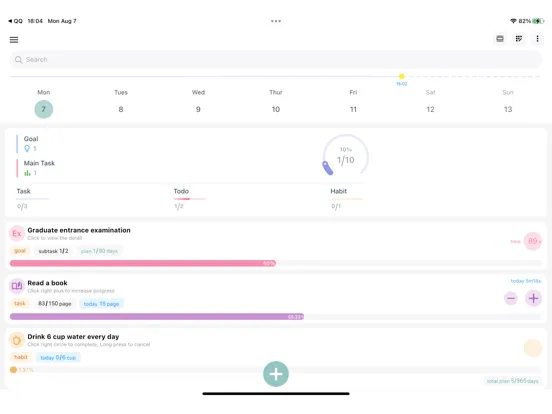The width and height of the screenshot is (552, 414).
Task: Click the pink 89 days countdown circle
Action: [x=533, y=241]
